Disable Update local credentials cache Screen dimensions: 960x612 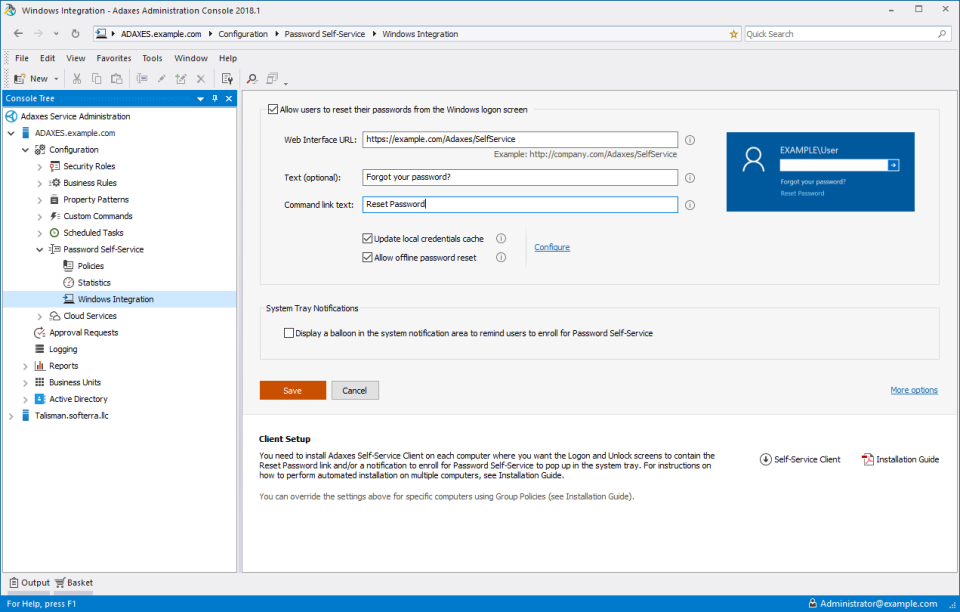click(368, 238)
